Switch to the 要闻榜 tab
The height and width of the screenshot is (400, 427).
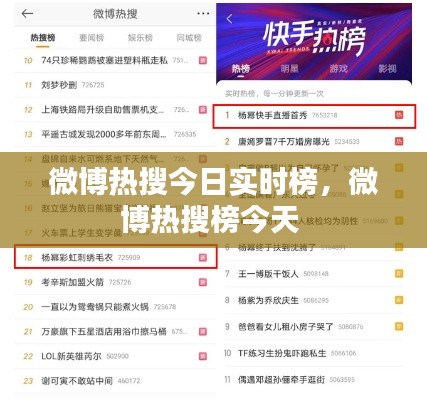tap(92, 38)
